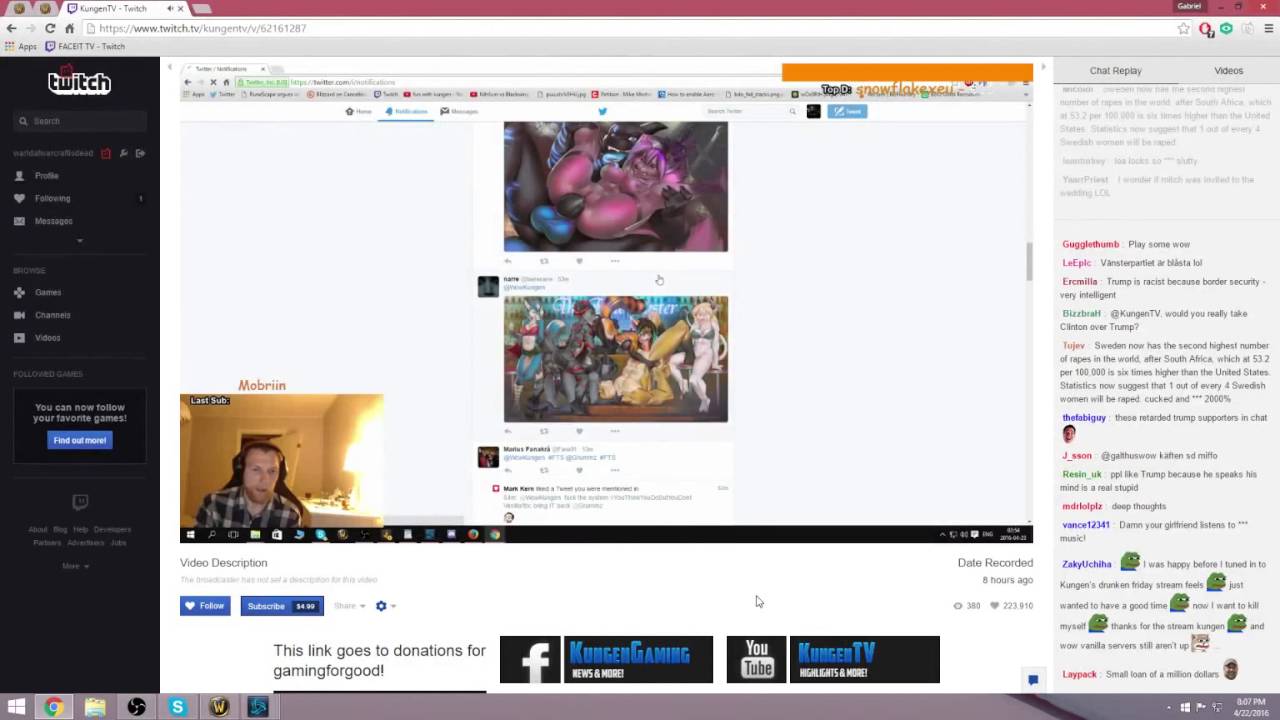Click username ZakyUchiha in chat

pyautogui.click(x=1086, y=564)
